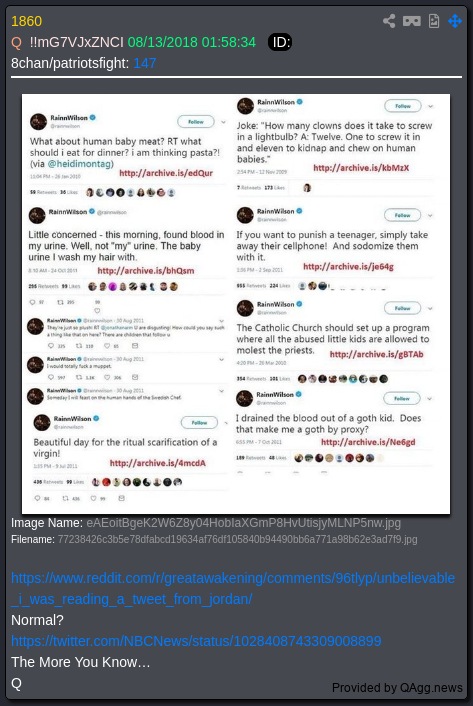
Task: Click the image file icon
Action: [x=434, y=21]
